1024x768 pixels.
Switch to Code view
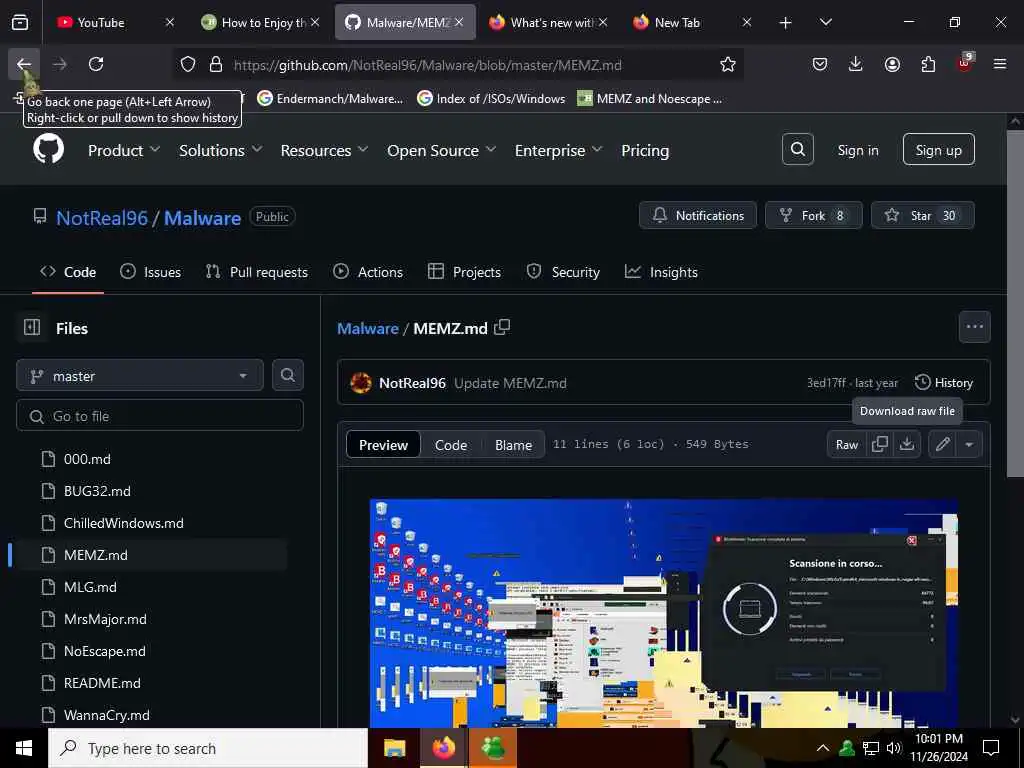[x=451, y=445]
